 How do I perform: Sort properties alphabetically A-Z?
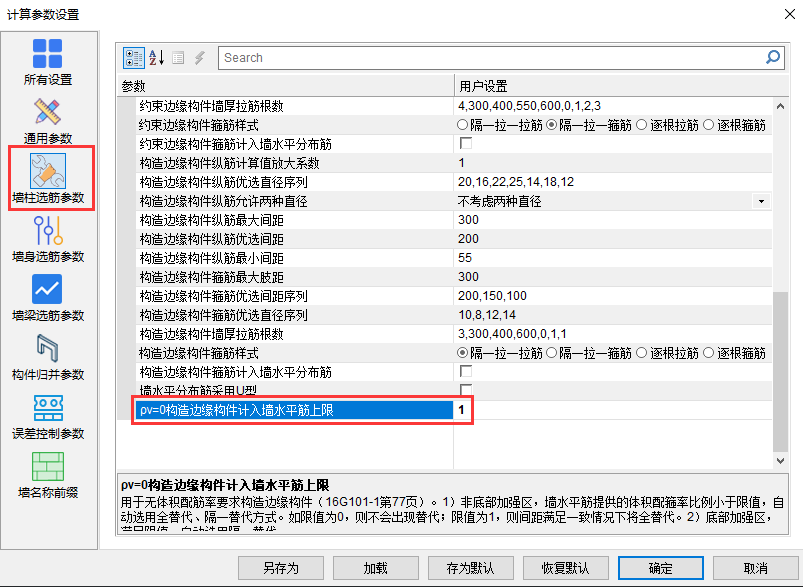coord(157,57)
